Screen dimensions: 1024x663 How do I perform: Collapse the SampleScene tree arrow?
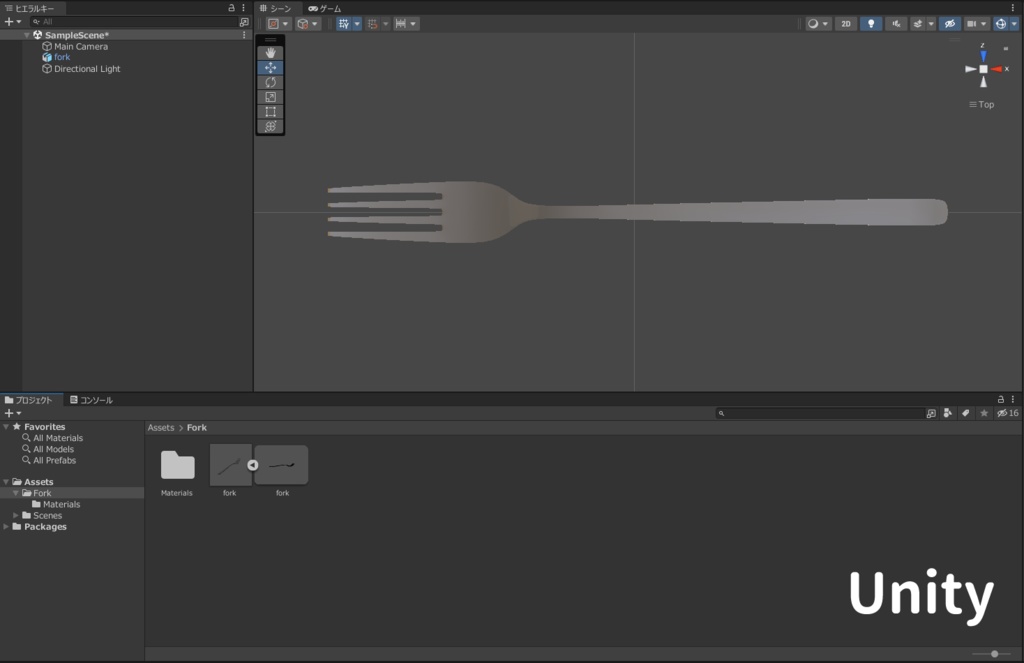point(27,35)
